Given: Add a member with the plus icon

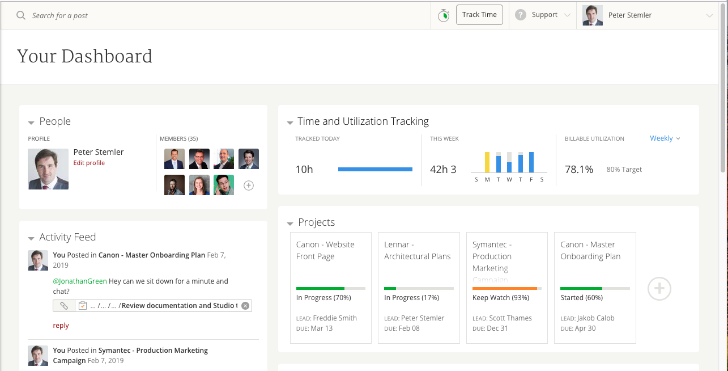Looking at the screenshot, I should pos(249,185).
